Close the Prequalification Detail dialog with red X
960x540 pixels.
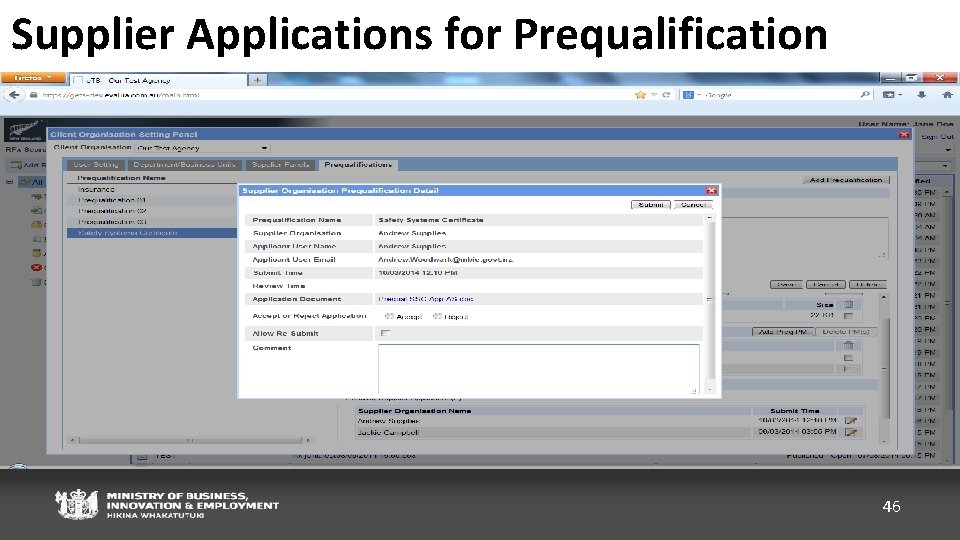[x=711, y=190]
